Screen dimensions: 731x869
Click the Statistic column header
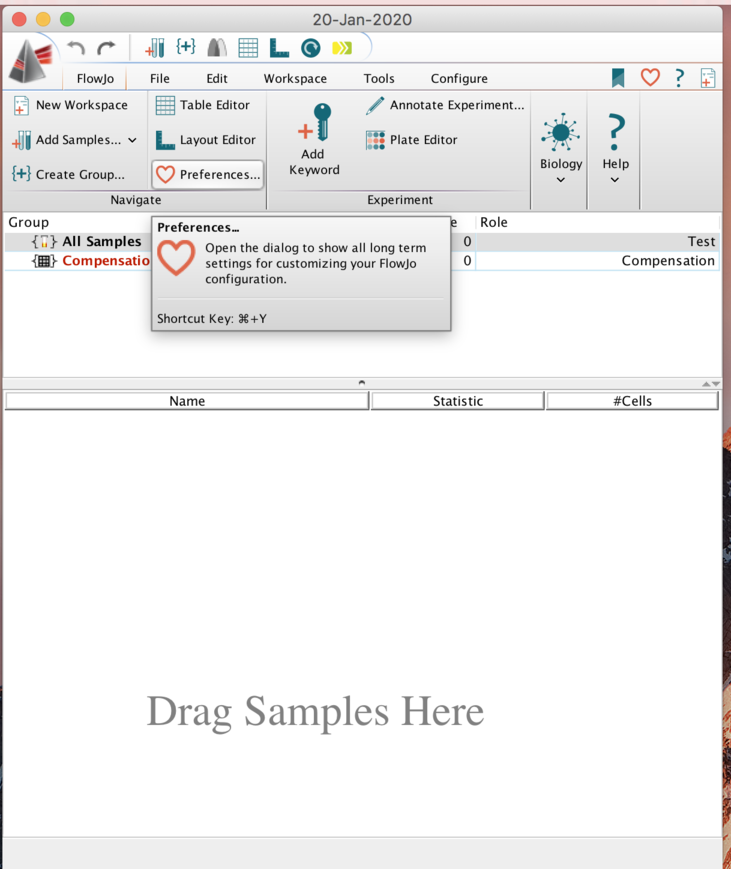[x=458, y=401]
